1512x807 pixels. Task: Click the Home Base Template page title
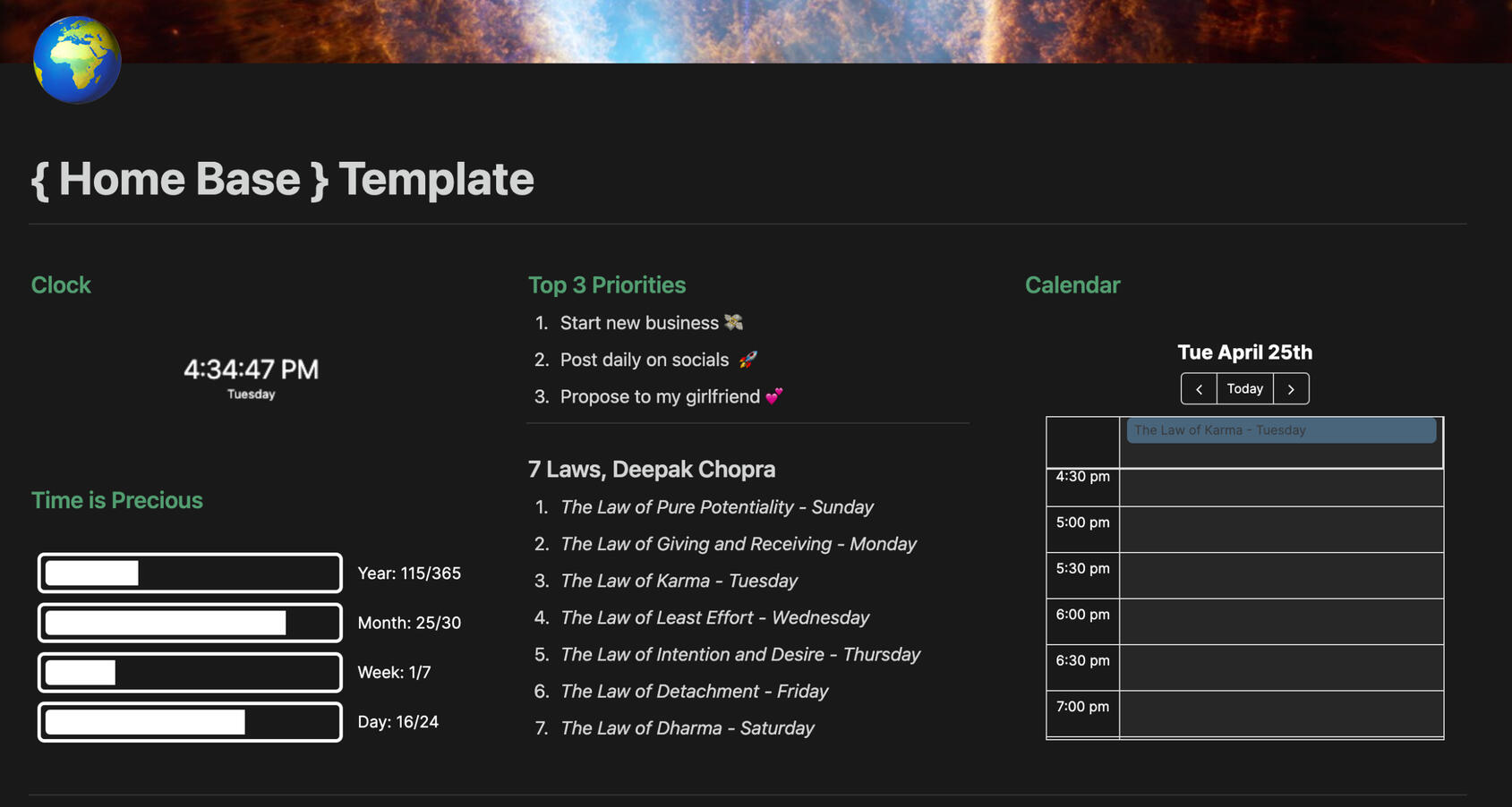283,179
